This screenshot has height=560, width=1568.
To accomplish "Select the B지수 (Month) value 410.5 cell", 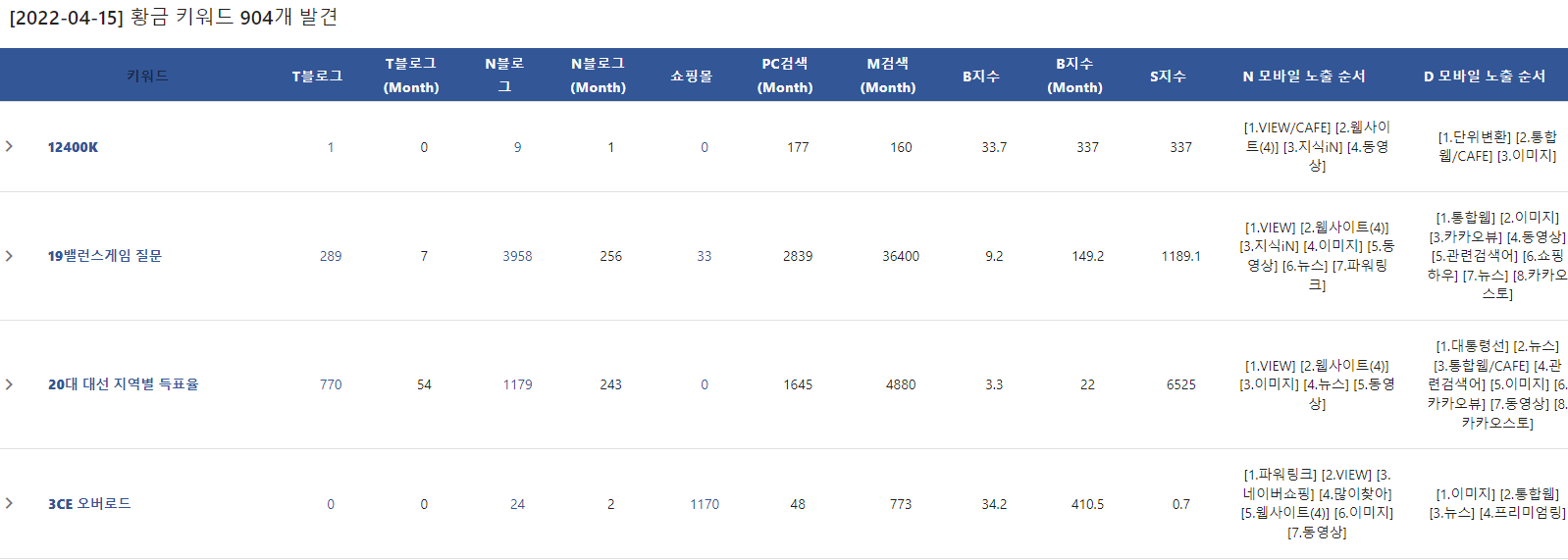I will pyautogui.click(x=1087, y=504).
